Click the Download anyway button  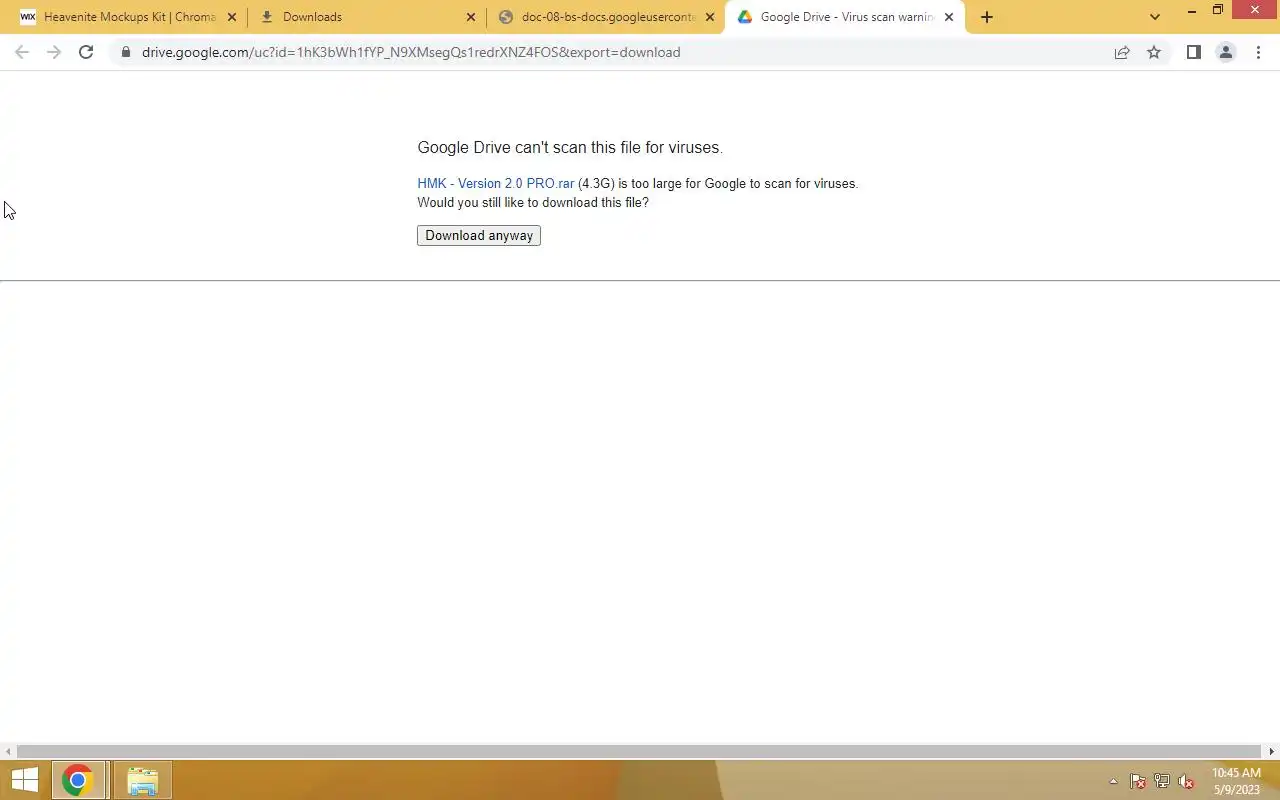coord(479,236)
